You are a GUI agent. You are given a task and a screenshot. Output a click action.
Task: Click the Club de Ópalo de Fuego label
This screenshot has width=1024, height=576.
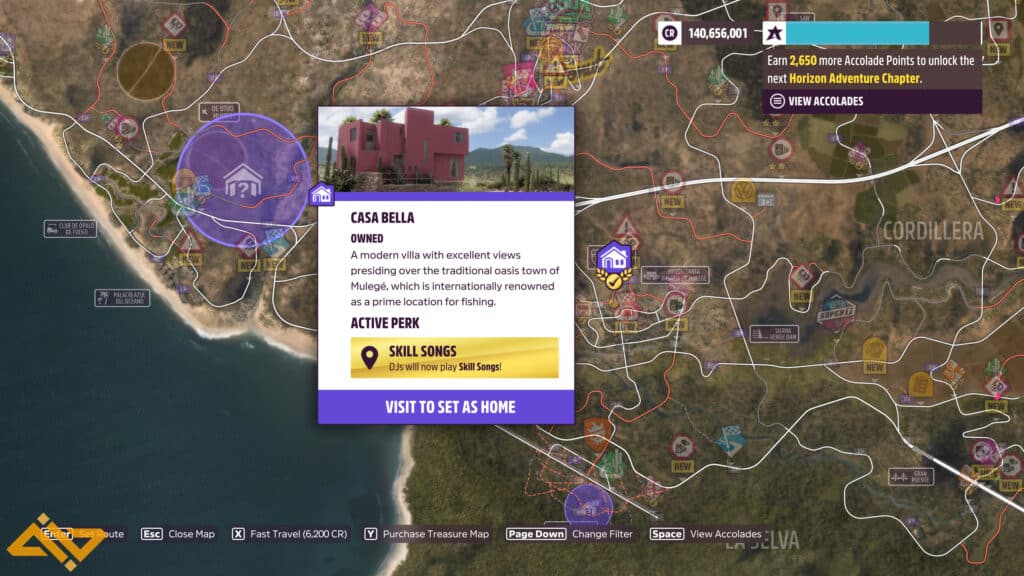pyautogui.click(x=71, y=229)
